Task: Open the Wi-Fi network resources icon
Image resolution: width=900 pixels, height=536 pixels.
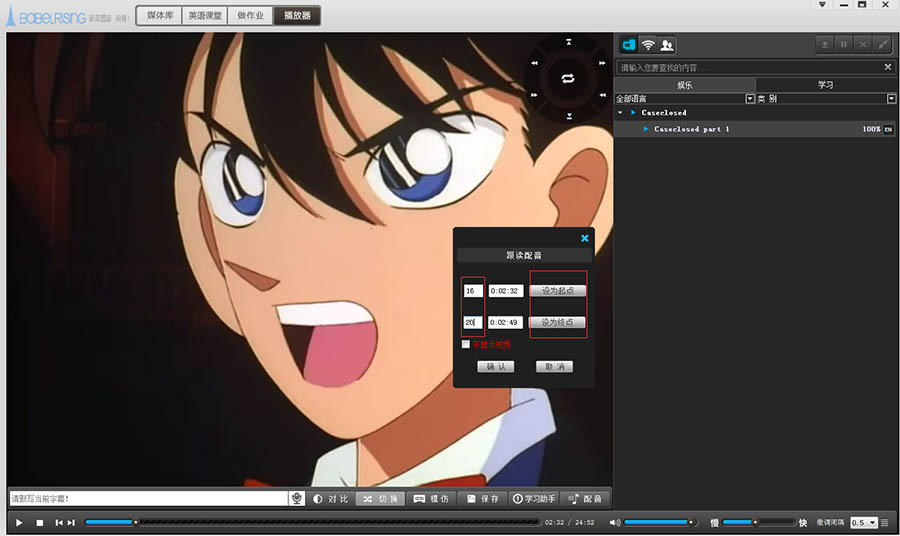Action: point(648,44)
